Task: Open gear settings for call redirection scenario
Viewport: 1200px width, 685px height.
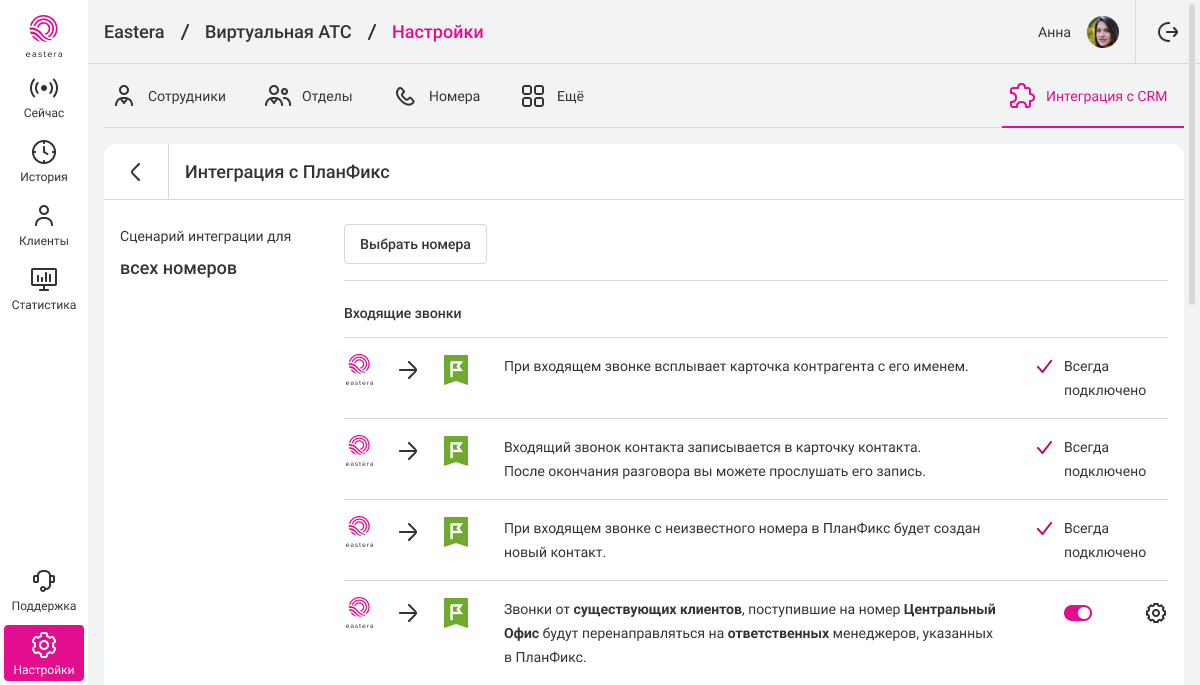Action: click(1155, 613)
